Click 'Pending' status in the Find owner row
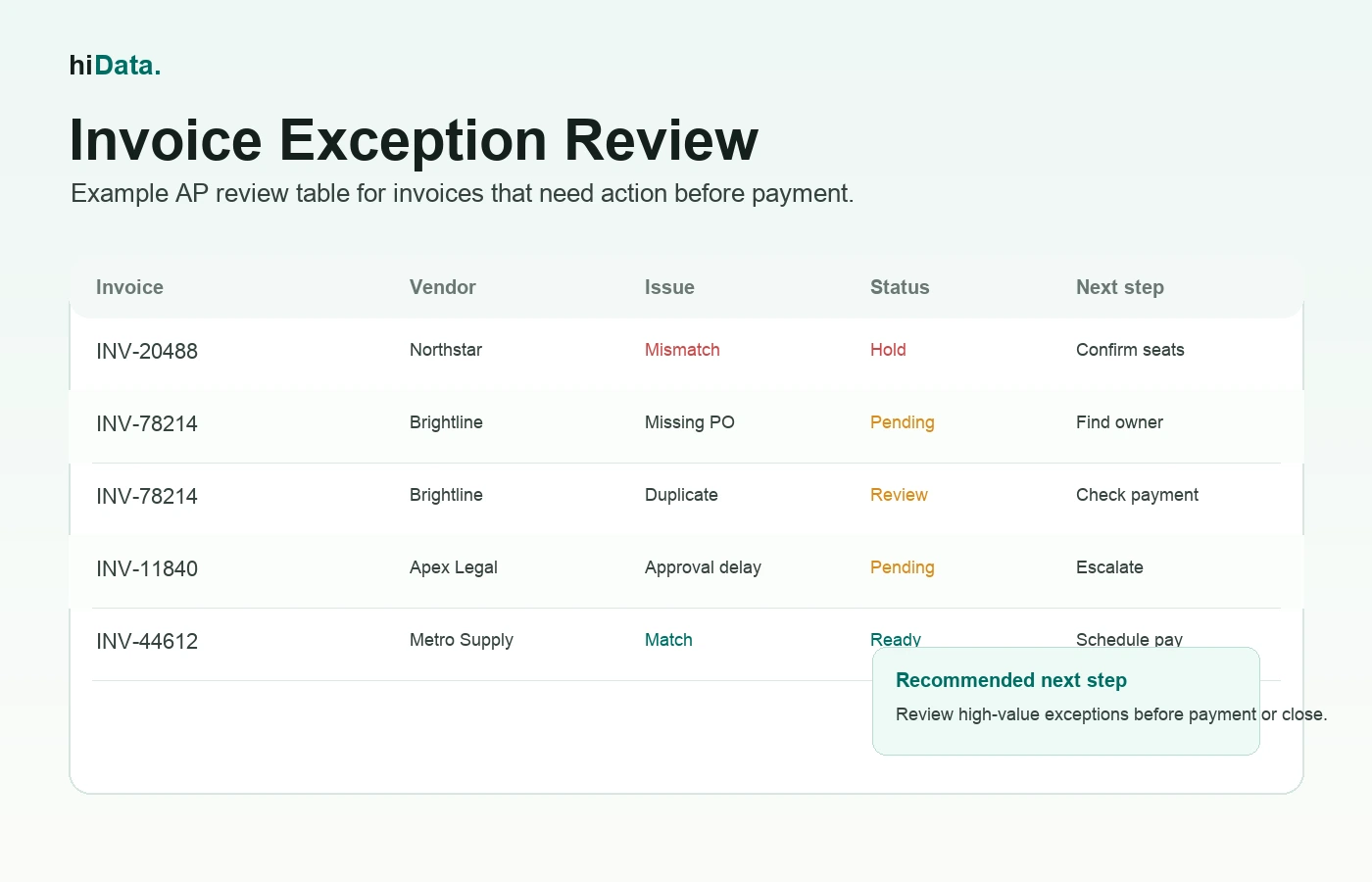This screenshot has height=882, width=1372. click(x=903, y=422)
